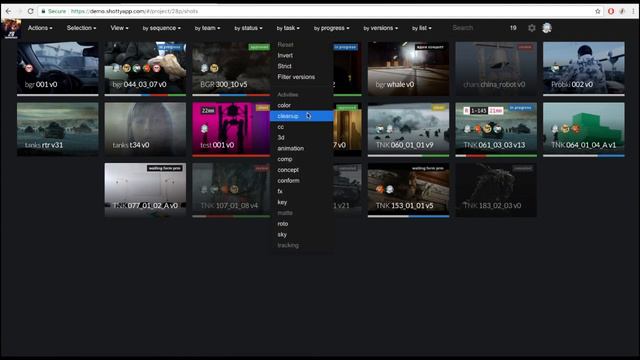Click progress bar under TNK 061_03_03
Screen dimensions: 640x360
pyautogui.click(x=496, y=156)
